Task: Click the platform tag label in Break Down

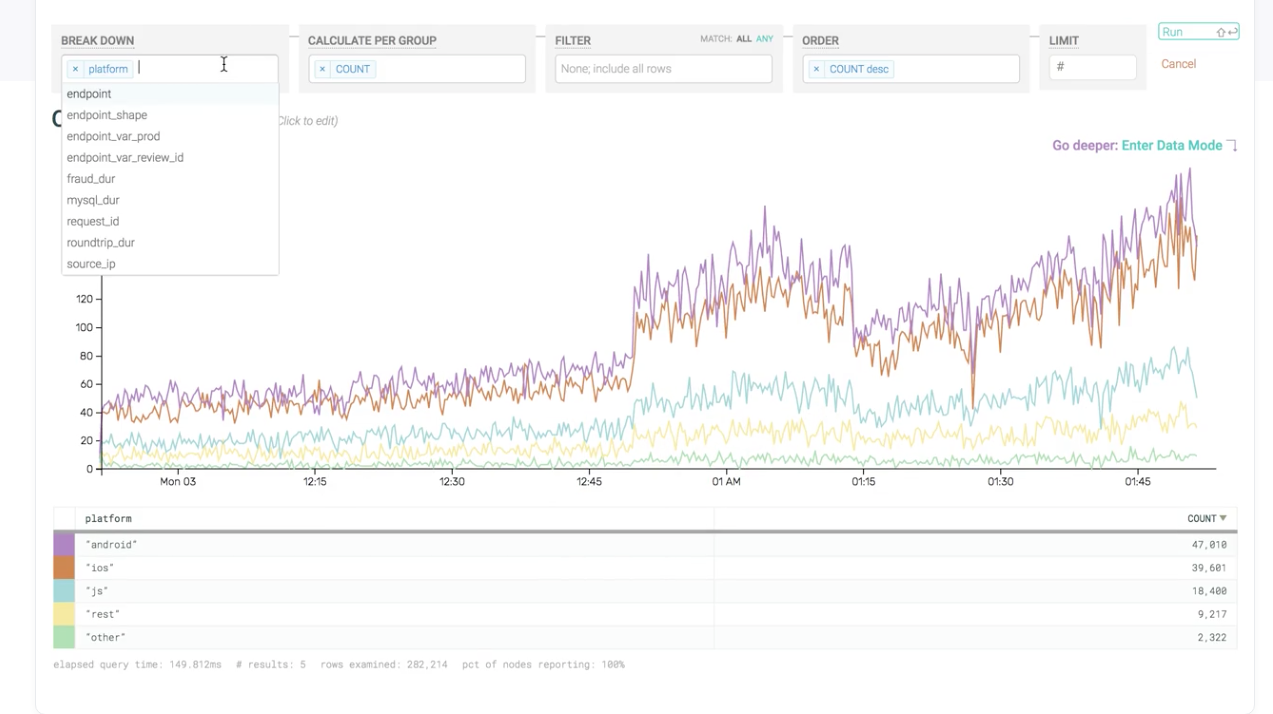Action: point(108,69)
